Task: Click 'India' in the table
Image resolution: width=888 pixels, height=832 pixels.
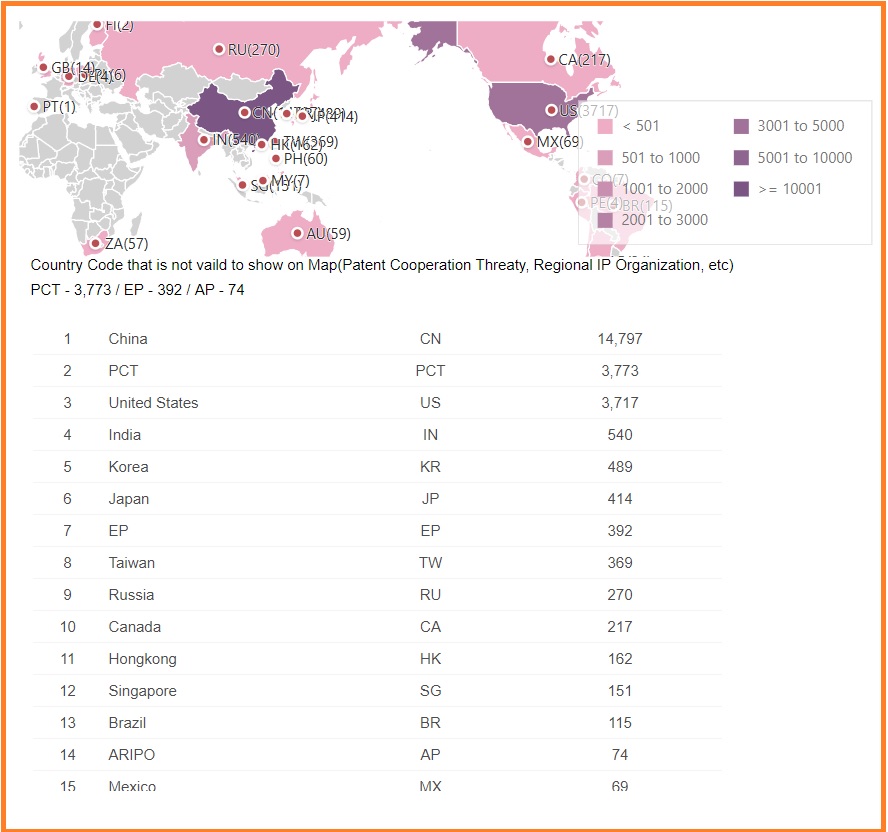Action: click(x=125, y=435)
